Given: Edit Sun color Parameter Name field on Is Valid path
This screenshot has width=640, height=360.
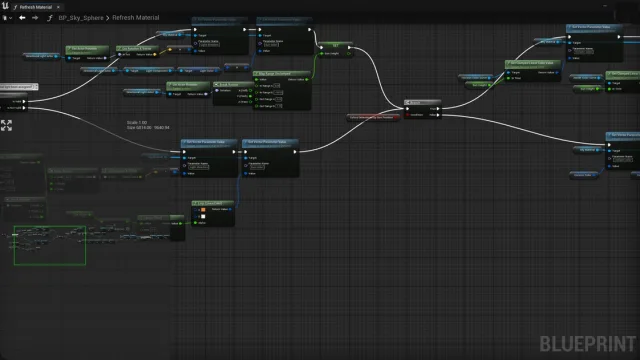Looking at the screenshot, I should click(271, 45).
